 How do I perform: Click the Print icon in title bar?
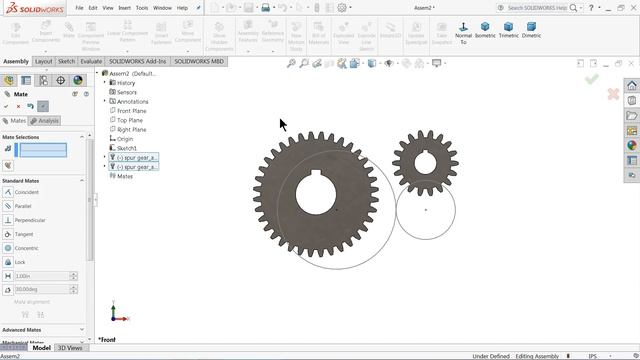click(x=266, y=8)
